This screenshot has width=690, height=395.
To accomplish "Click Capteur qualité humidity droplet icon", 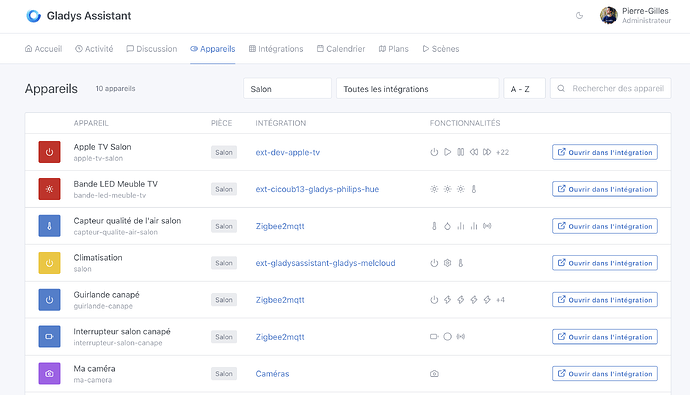I will click(448, 226).
